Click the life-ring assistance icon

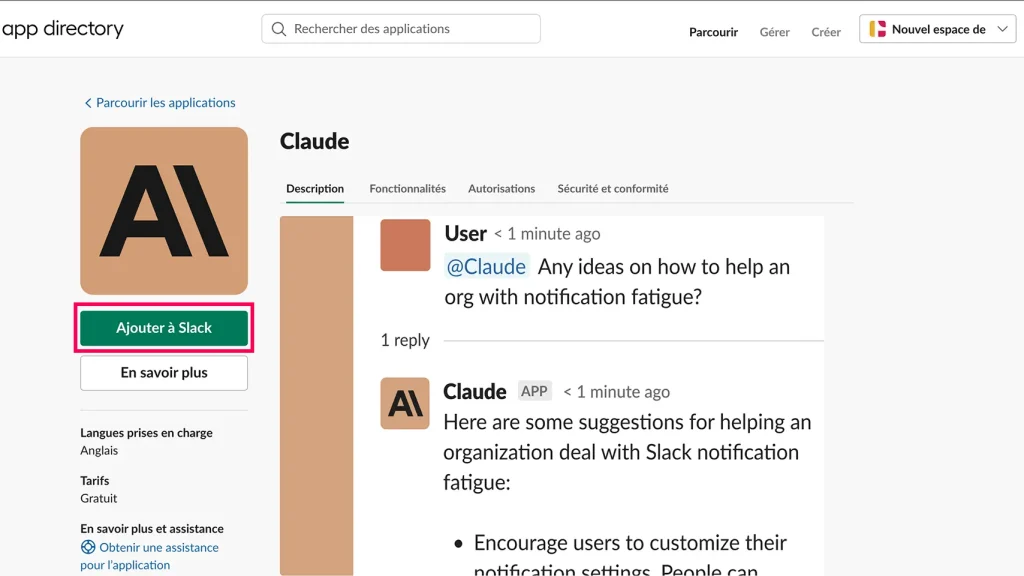pyautogui.click(x=88, y=547)
